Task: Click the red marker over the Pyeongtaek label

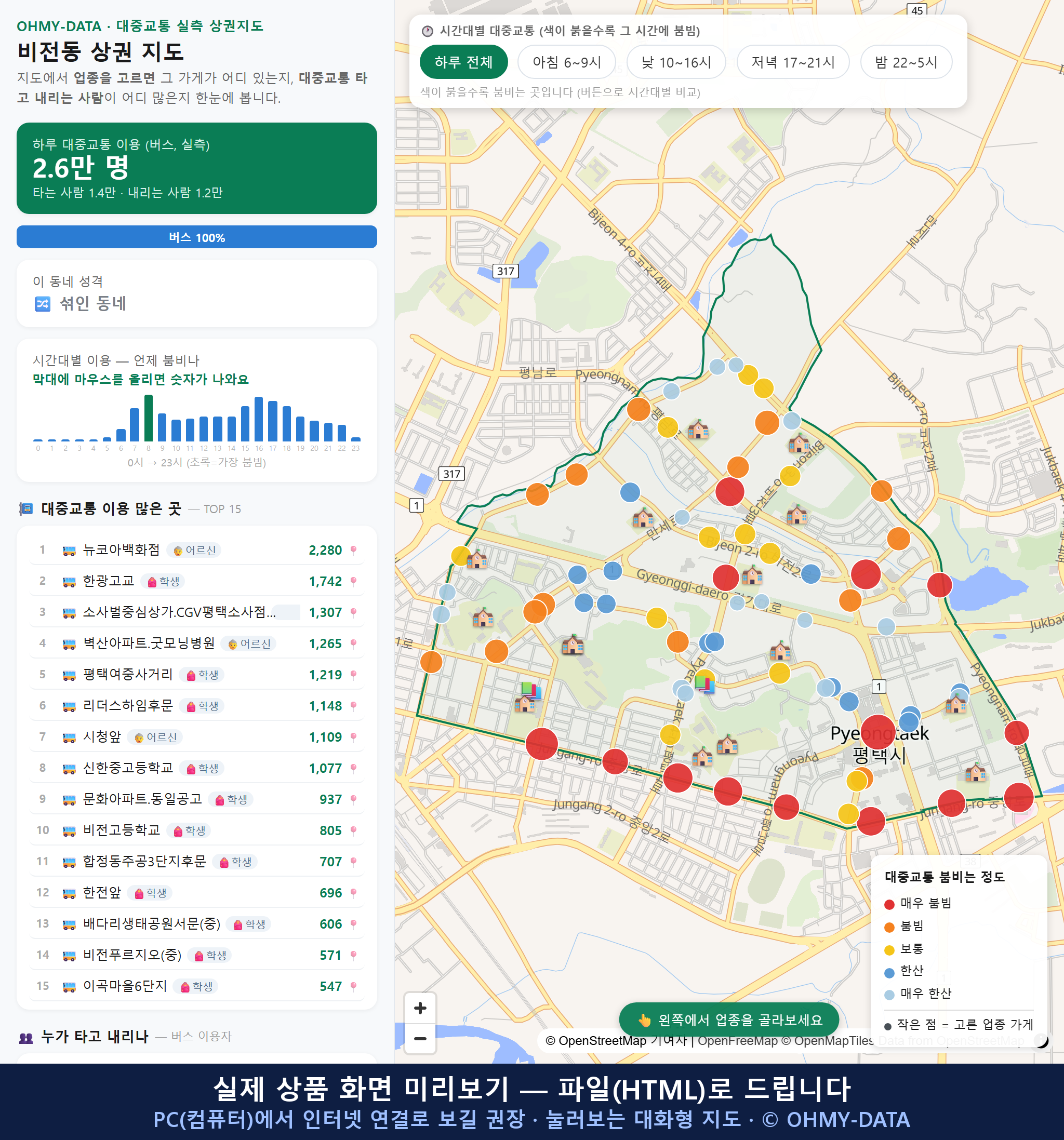Action: click(x=878, y=732)
